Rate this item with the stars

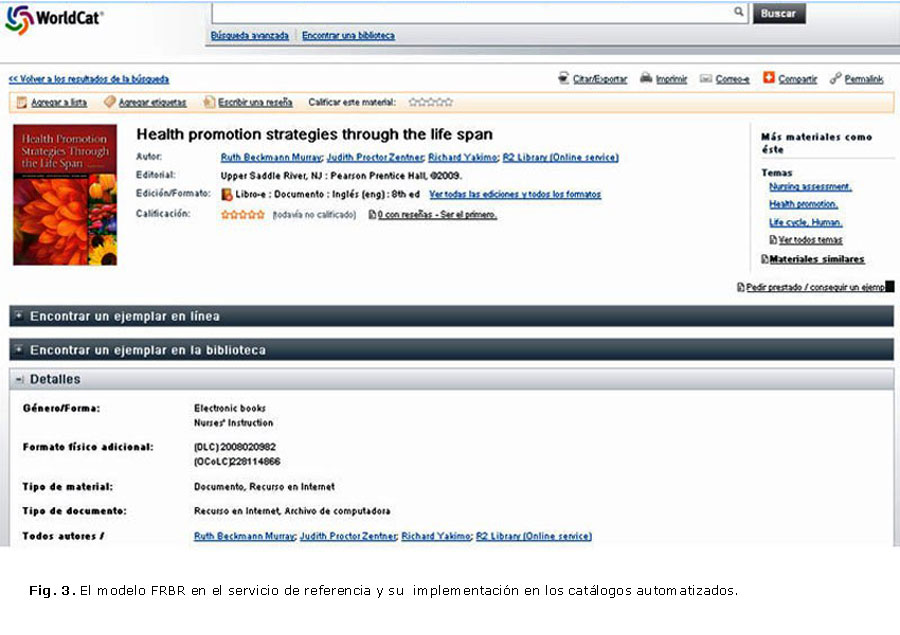click(431, 102)
